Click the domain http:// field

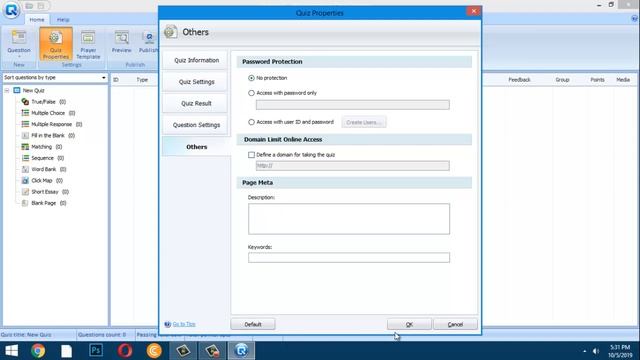353,166
